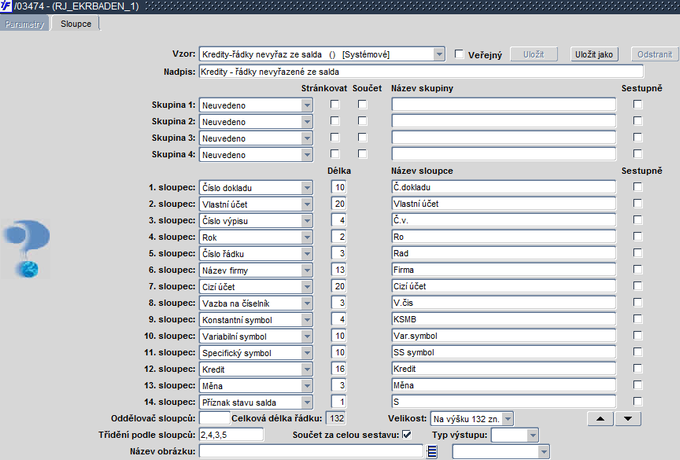Click the Délka field for 6. sloupec

tap(338, 270)
